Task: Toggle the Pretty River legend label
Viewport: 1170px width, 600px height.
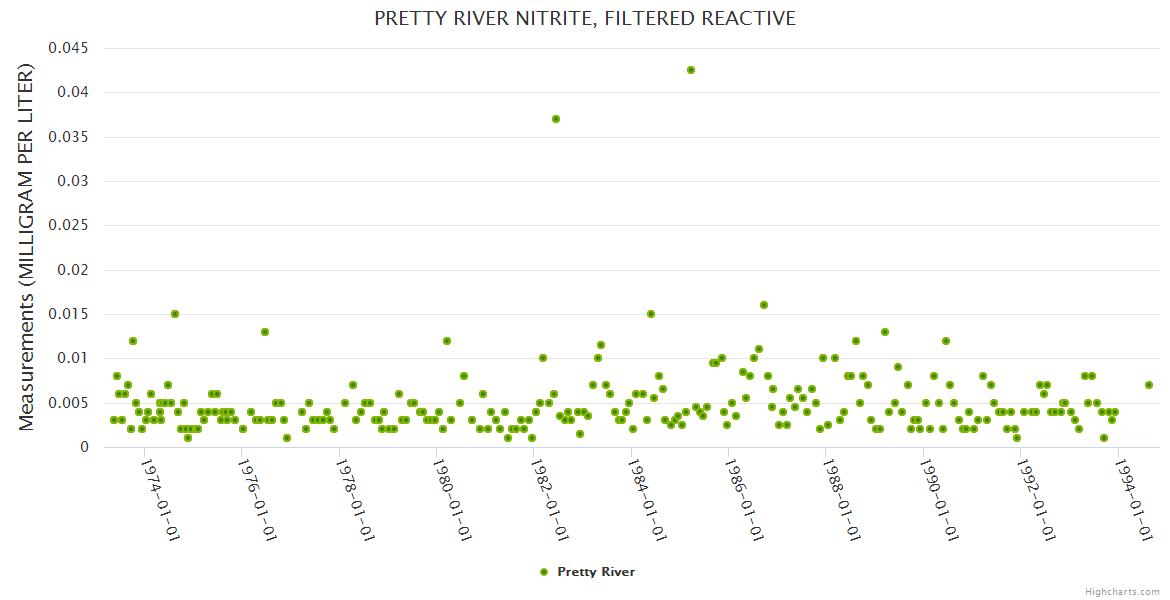Action: pos(596,572)
